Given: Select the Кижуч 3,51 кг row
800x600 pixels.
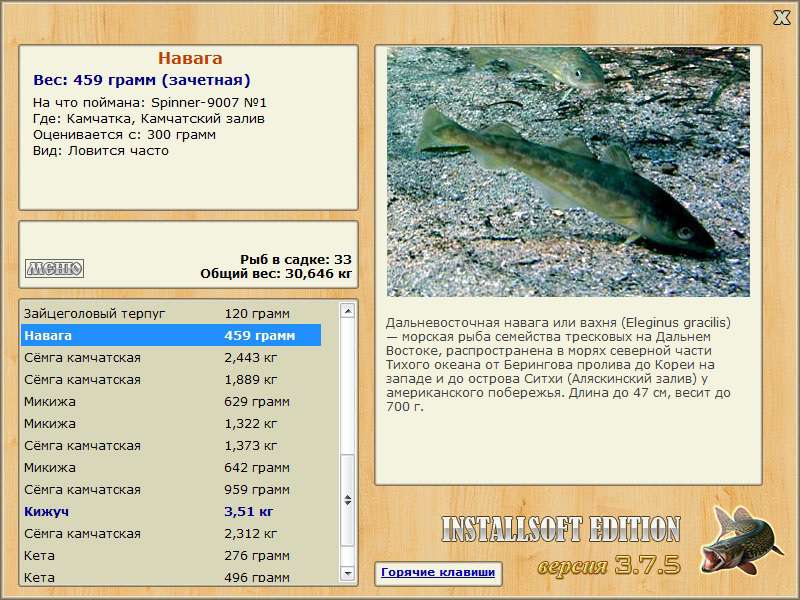Looking at the screenshot, I should [x=172, y=511].
